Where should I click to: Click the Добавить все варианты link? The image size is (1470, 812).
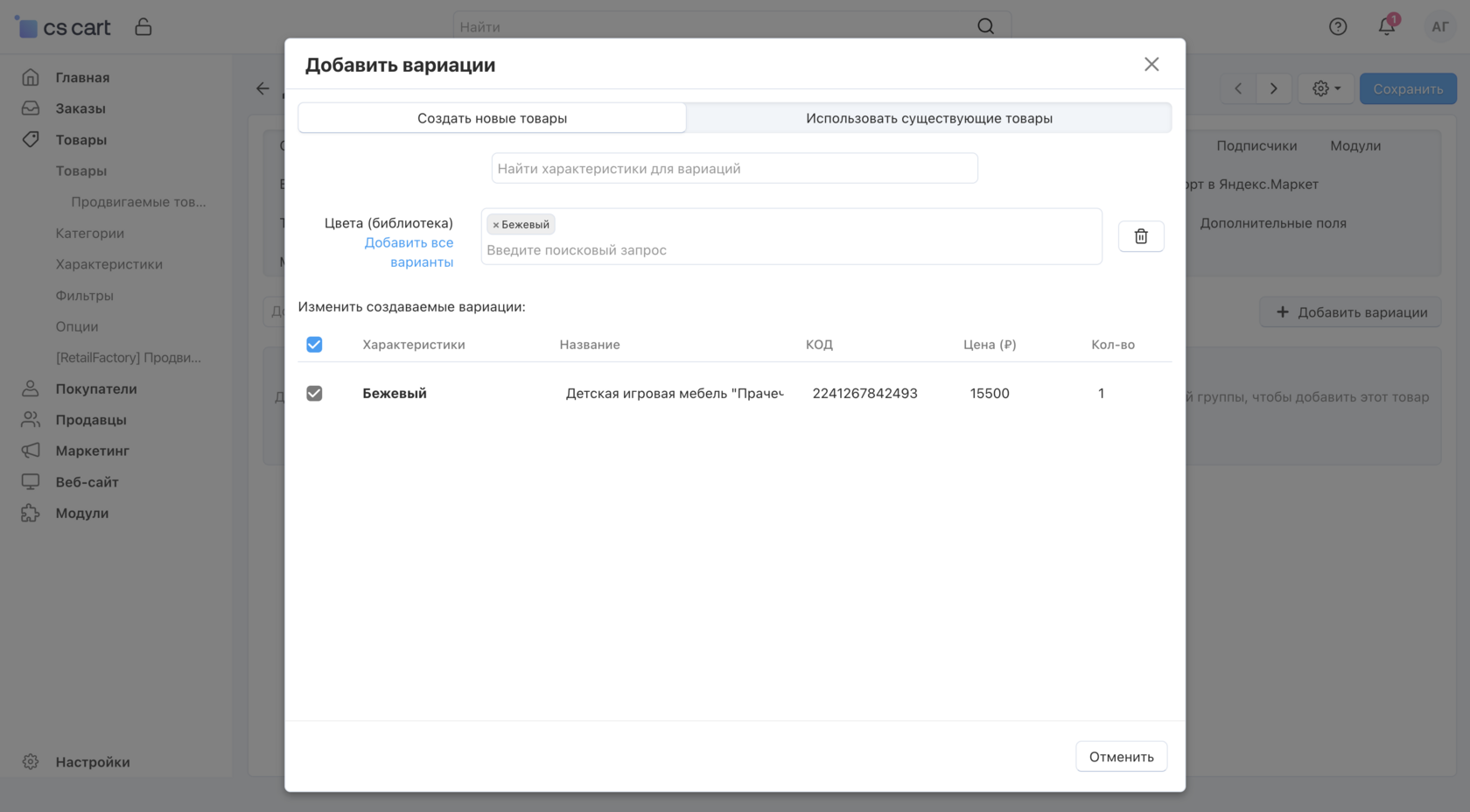[409, 252]
